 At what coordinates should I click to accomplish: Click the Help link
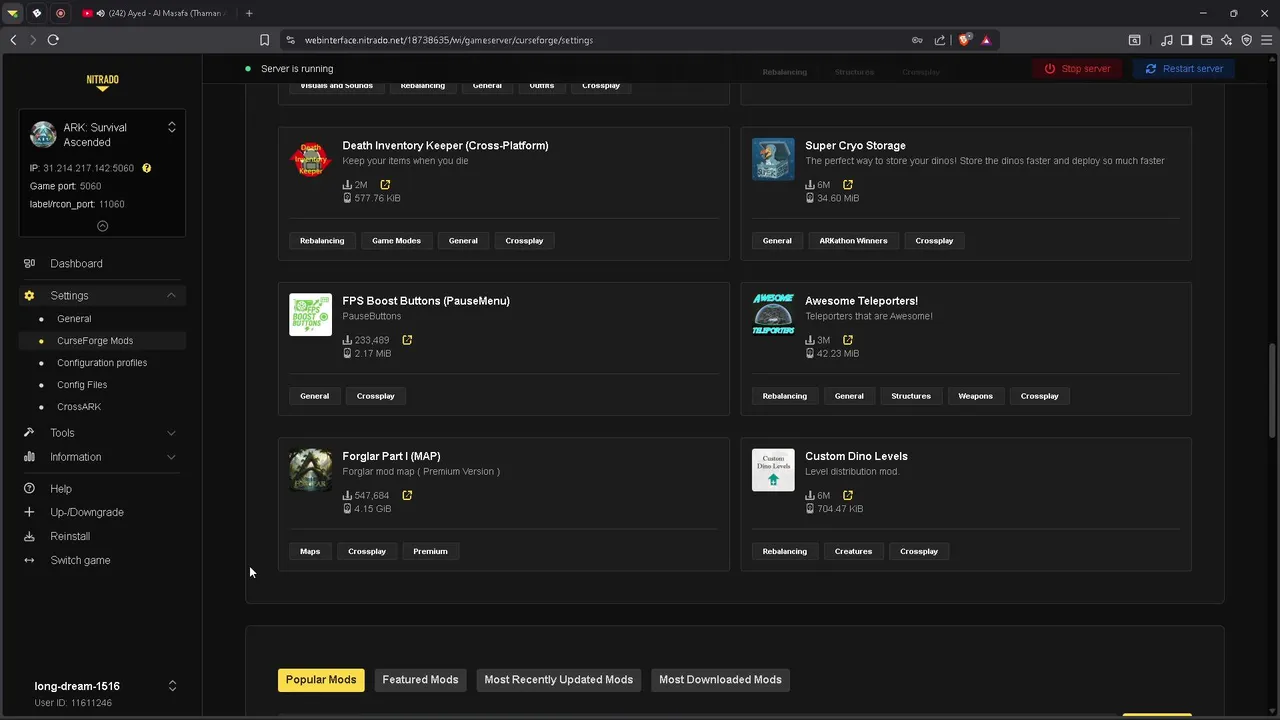click(x=61, y=489)
